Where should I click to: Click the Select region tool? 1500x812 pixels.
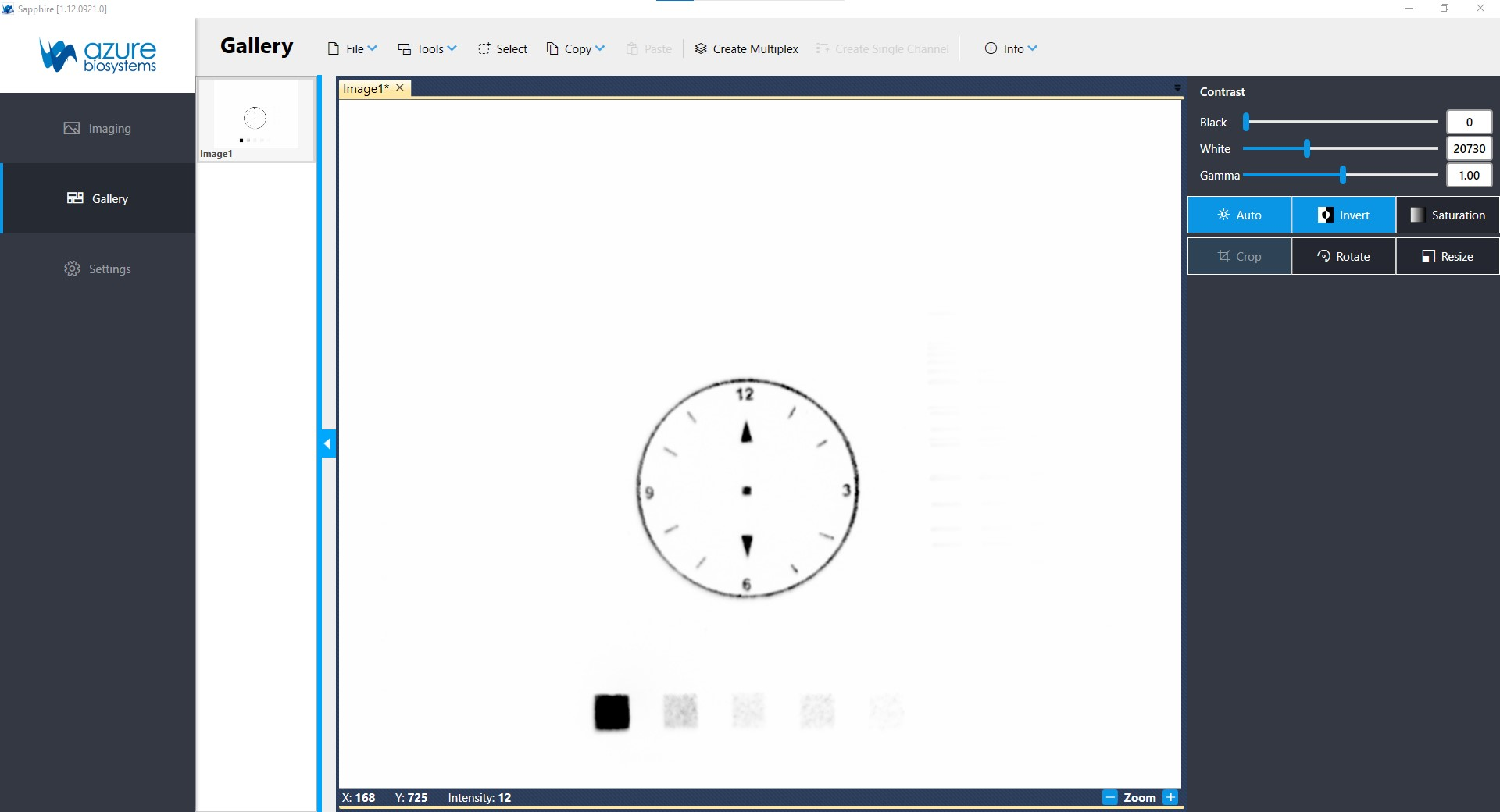[x=502, y=48]
